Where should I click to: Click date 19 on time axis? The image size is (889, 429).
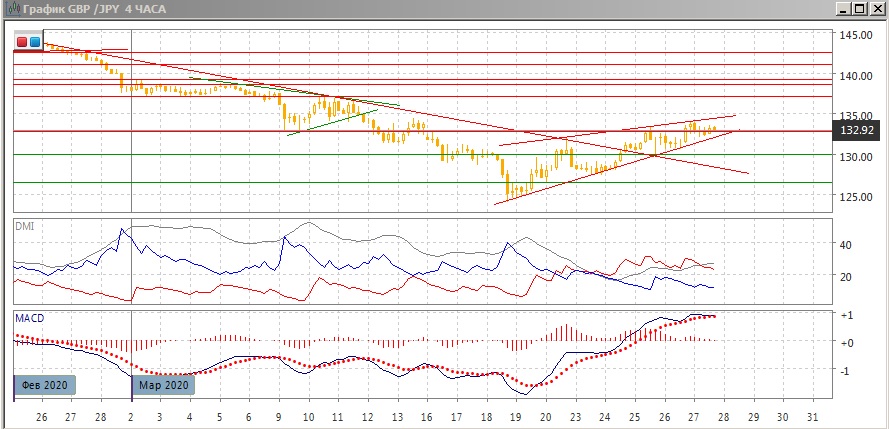515,415
